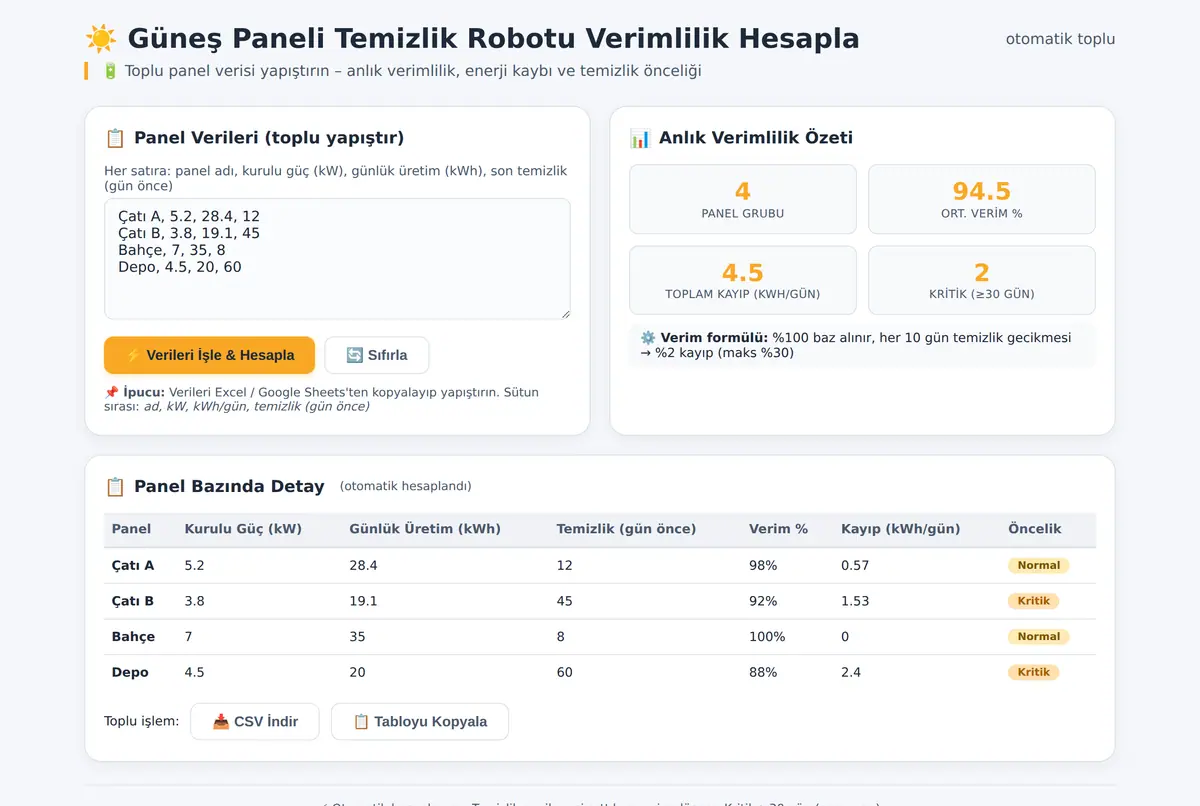This screenshot has width=1200, height=806.
Task: Click the 28.4 daily production cell
Action: (x=363, y=566)
